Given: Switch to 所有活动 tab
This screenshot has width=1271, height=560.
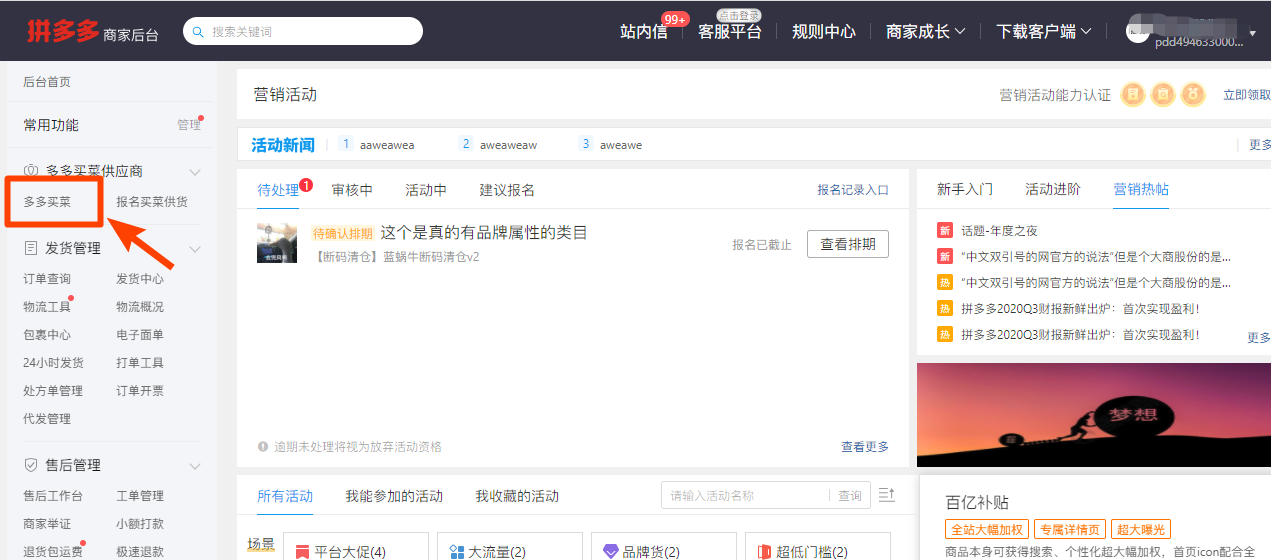Looking at the screenshot, I should (285, 496).
